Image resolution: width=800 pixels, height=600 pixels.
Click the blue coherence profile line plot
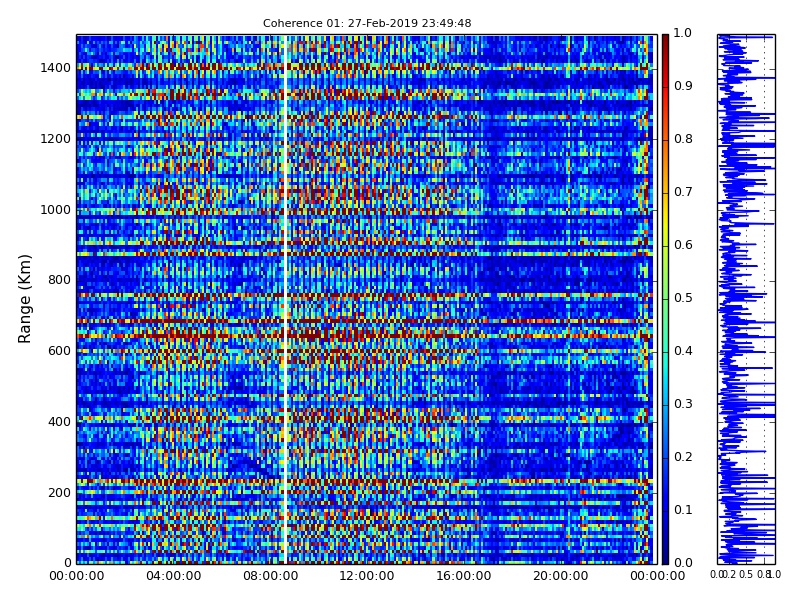click(746, 299)
